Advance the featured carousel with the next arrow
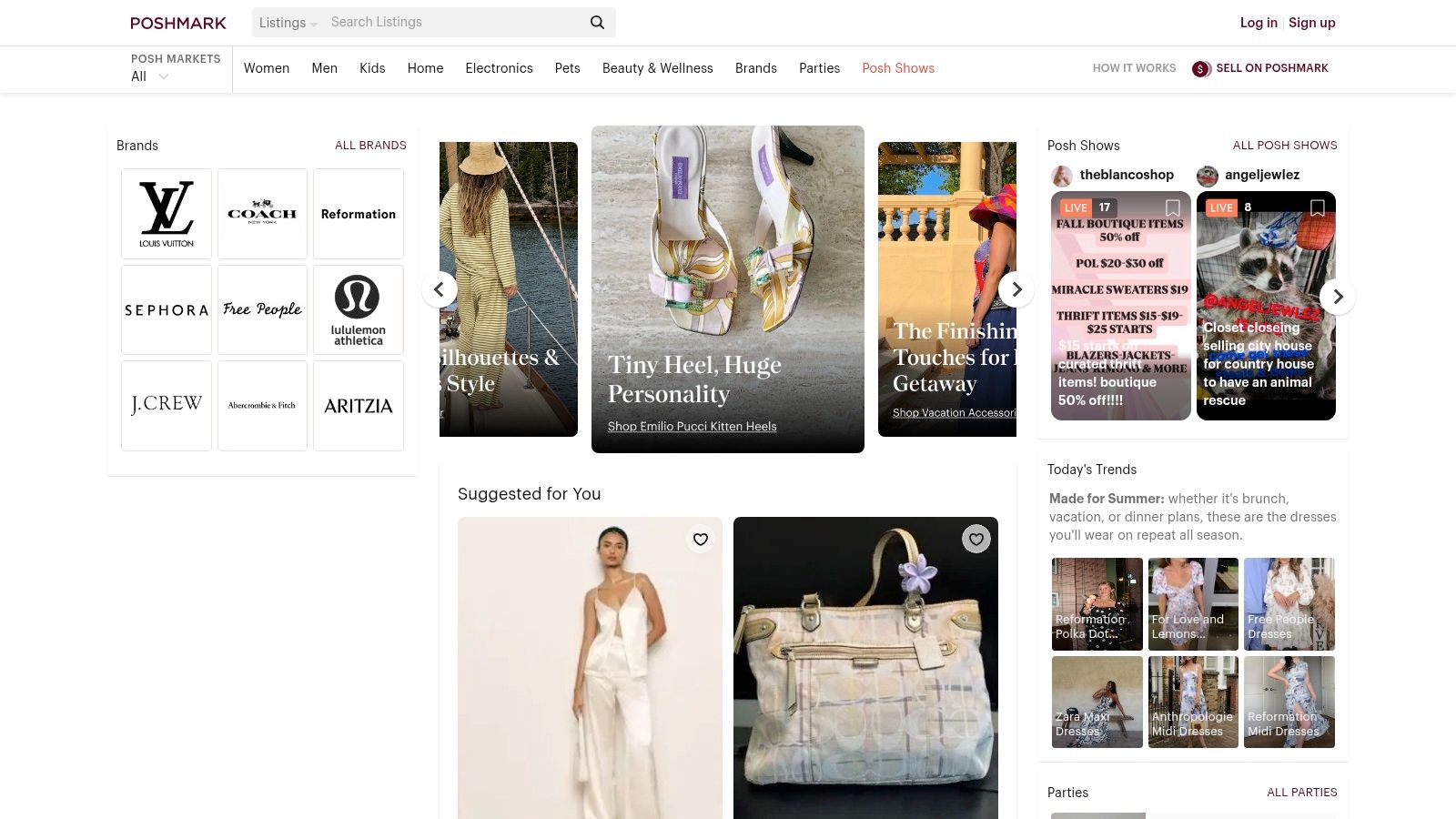The image size is (1456, 819). pos(1016,289)
